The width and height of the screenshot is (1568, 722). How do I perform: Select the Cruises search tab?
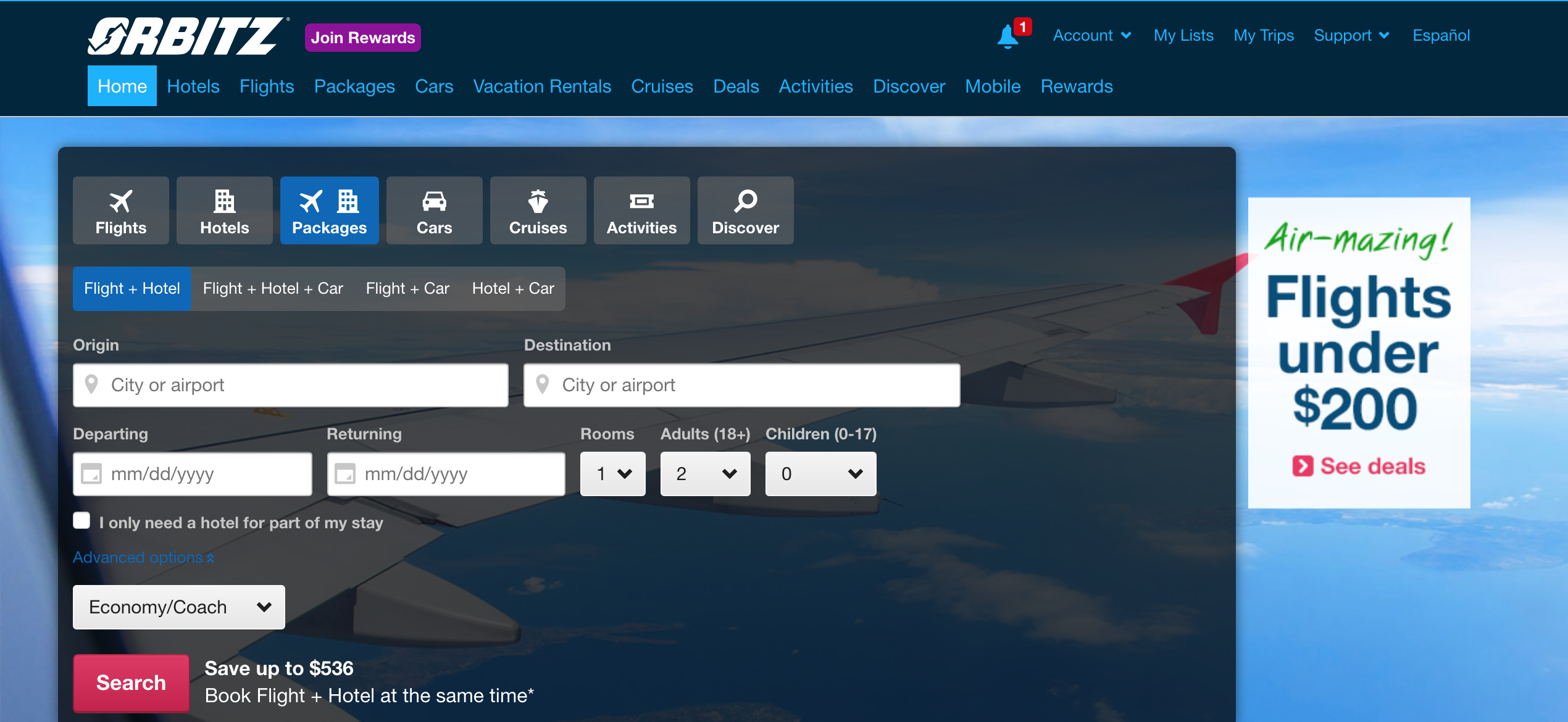(x=538, y=210)
